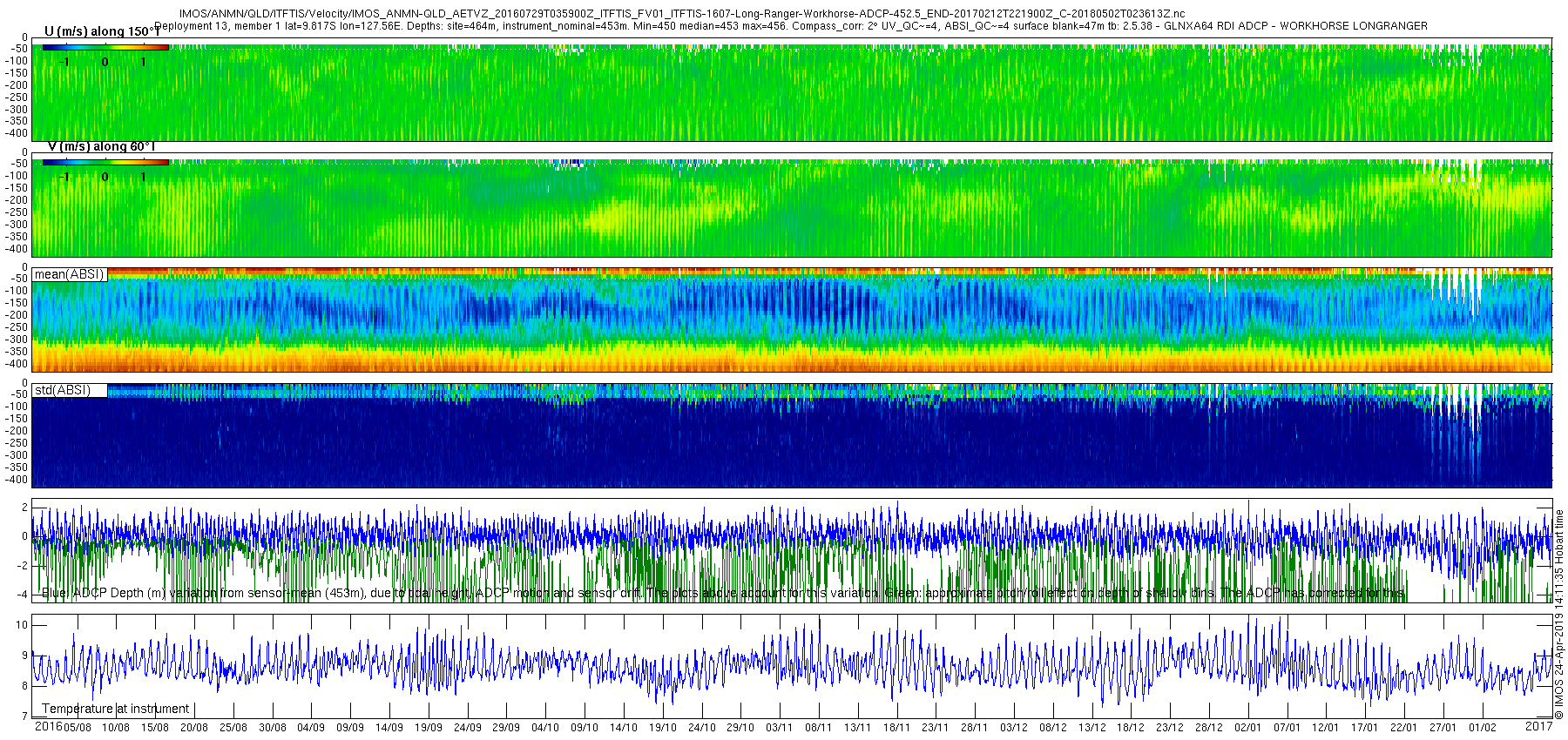The height and width of the screenshot is (740, 1568).
Task: Click the '04/10' date tick label
Action: point(545,727)
